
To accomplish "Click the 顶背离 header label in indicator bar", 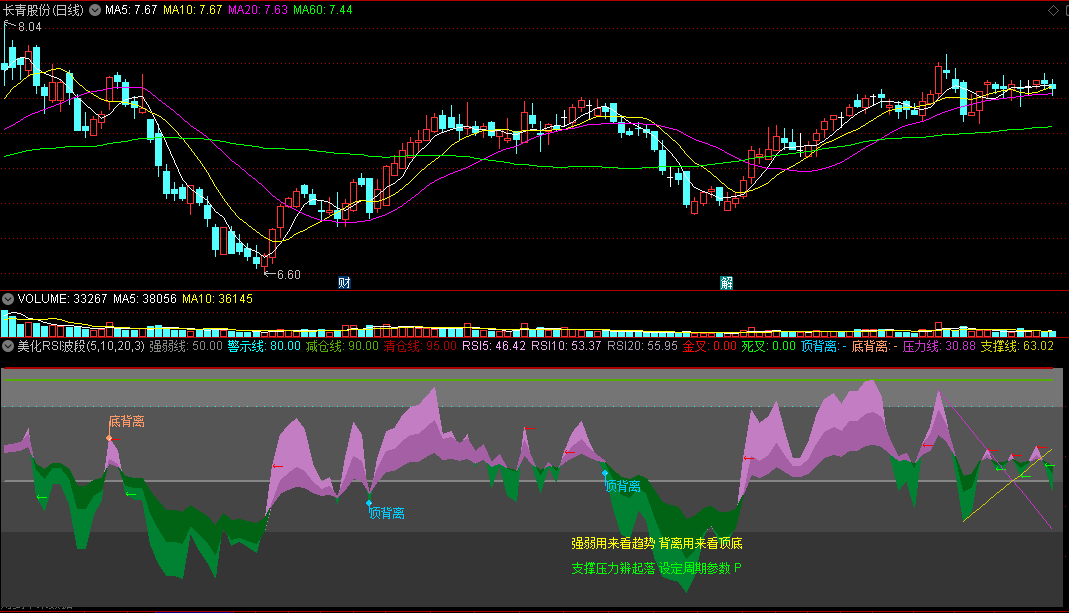I will coord(824,346).
